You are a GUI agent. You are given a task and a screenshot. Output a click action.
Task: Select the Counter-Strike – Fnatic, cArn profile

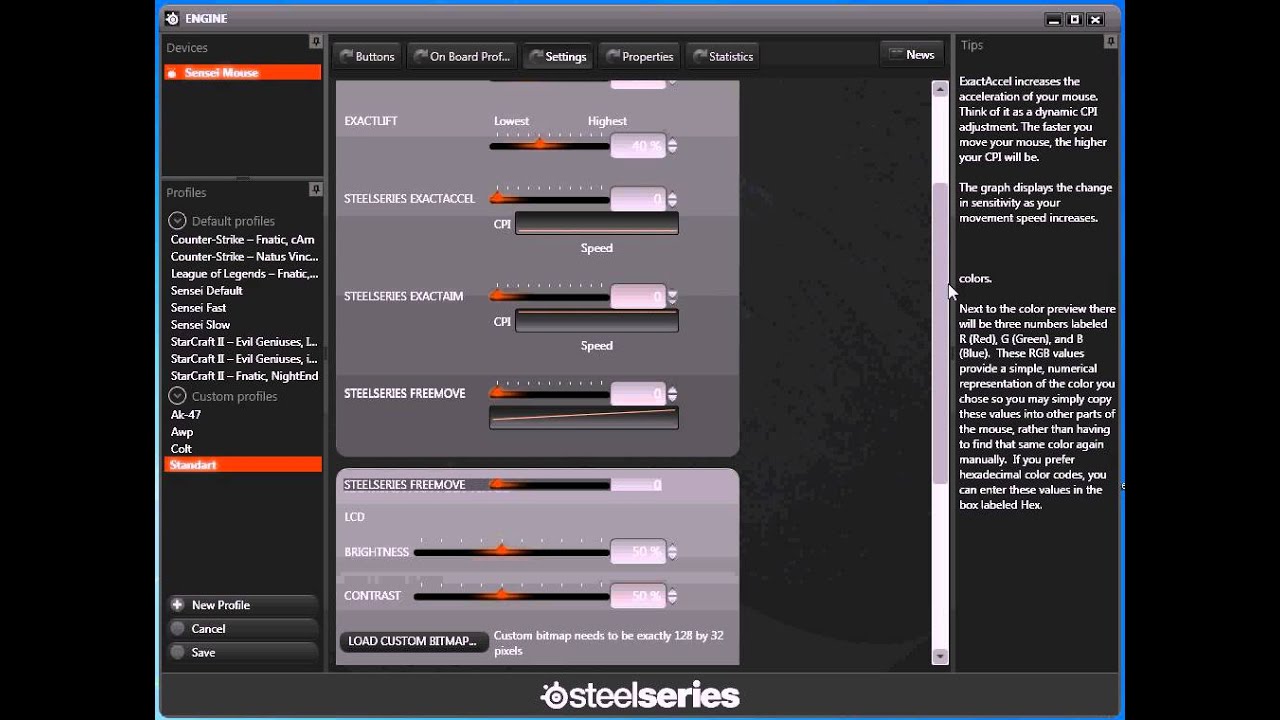pyautogui.click(x=243, y=240)
